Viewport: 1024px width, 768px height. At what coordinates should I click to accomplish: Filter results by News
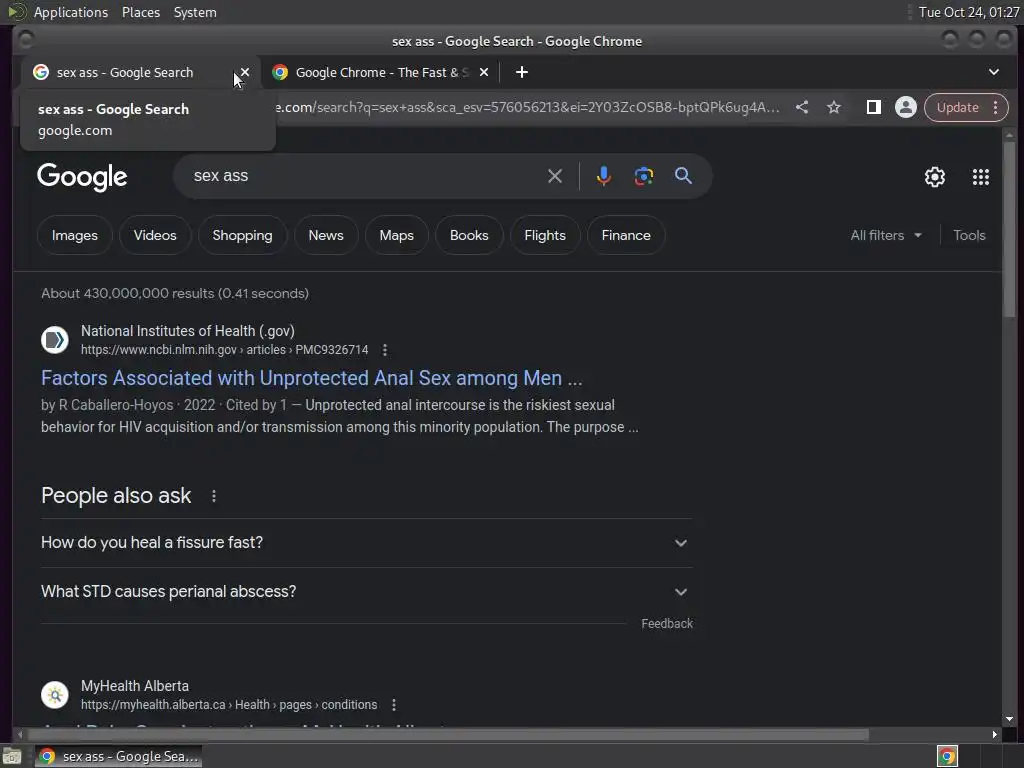coord(326,235)
